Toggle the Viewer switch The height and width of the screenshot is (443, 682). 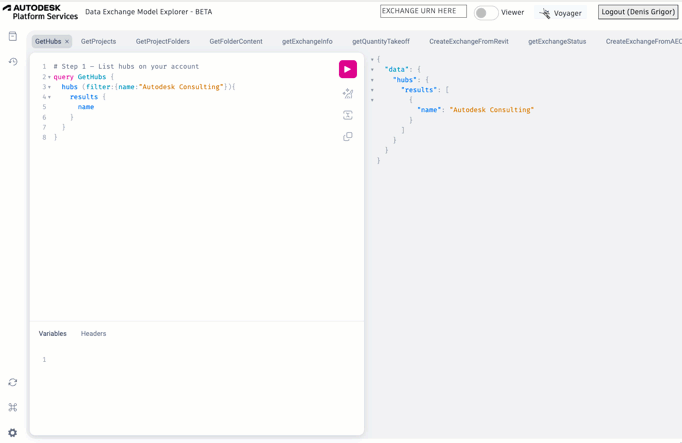point(485,13)
